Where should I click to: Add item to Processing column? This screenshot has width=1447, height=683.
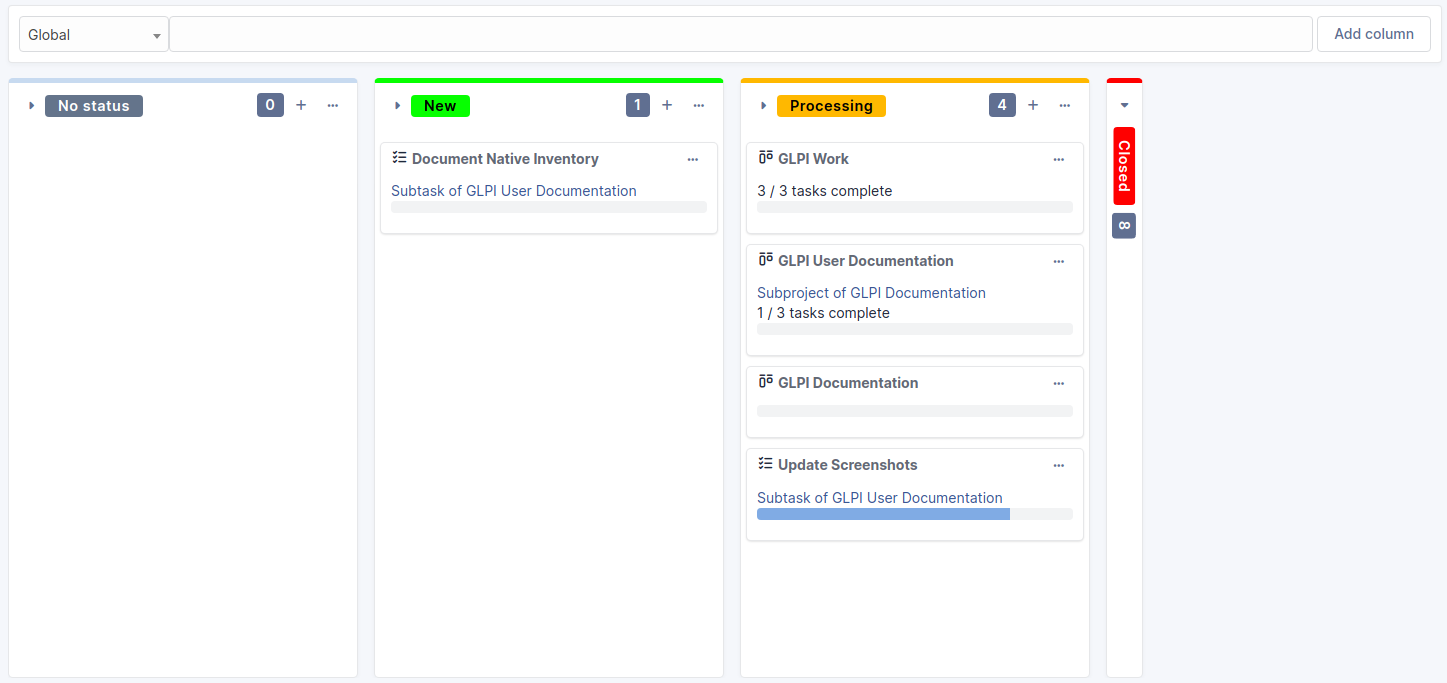(1033, 105)
